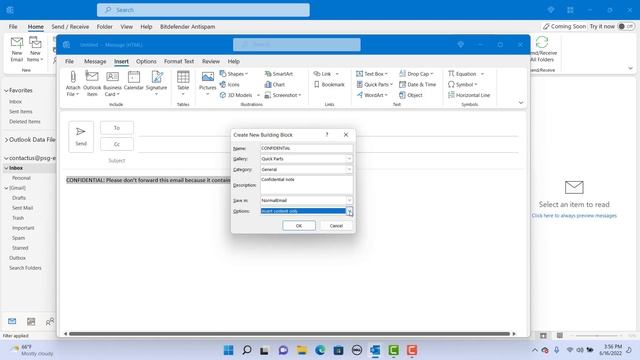This screenshot has width=640, height=360.
Task: Open the File tab of message window
Action: [69, 61]
